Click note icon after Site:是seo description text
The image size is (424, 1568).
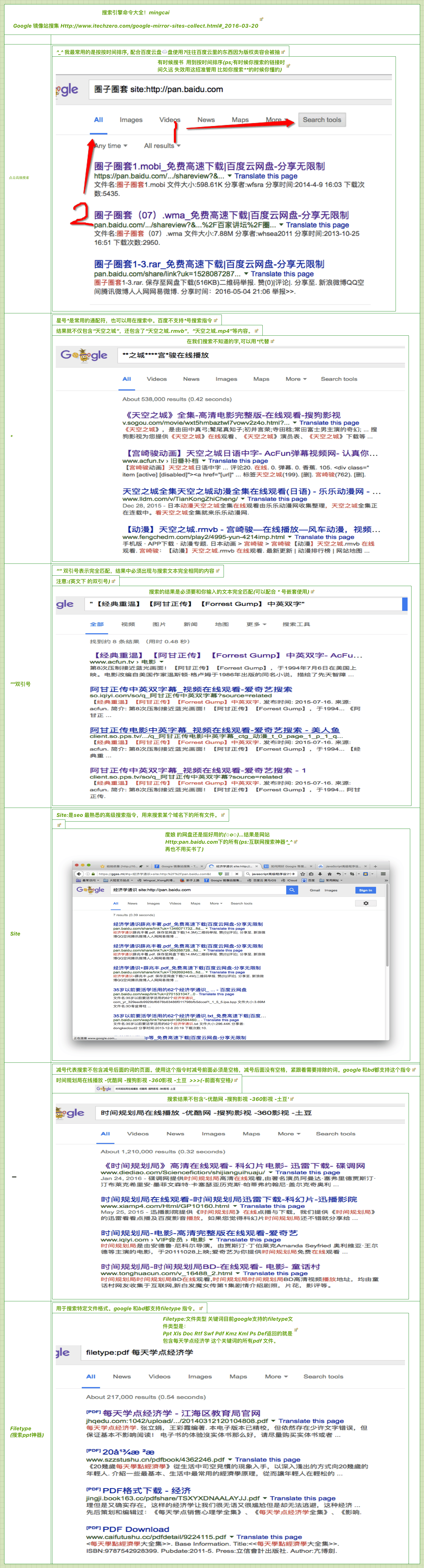pos(223,815)
